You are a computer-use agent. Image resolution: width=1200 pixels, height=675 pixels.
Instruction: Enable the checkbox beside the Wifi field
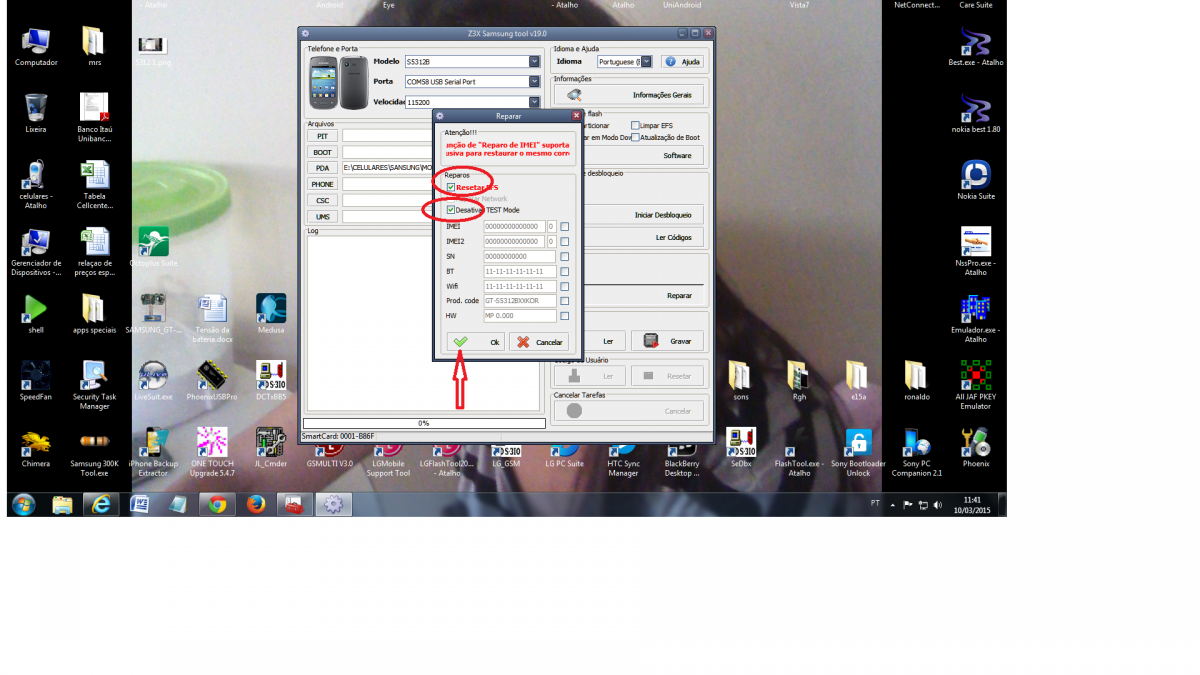(565, 286)
